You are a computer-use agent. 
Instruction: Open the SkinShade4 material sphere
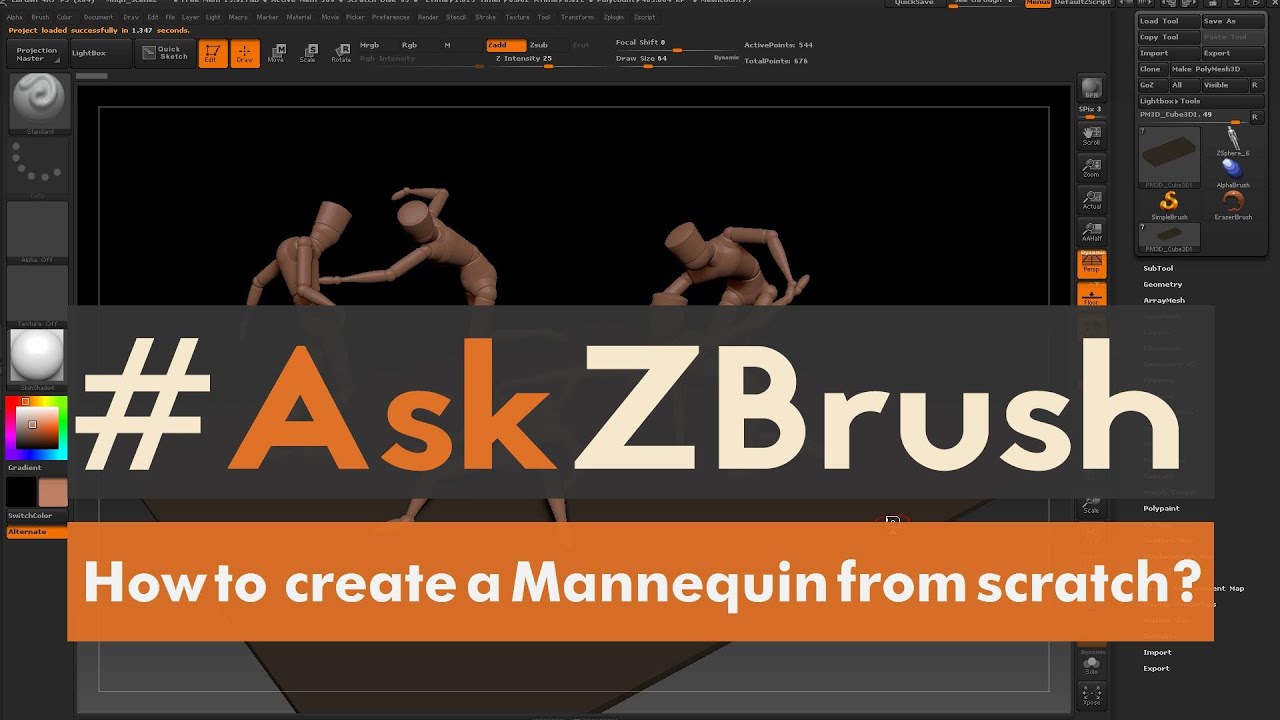[x=38, y=360]
